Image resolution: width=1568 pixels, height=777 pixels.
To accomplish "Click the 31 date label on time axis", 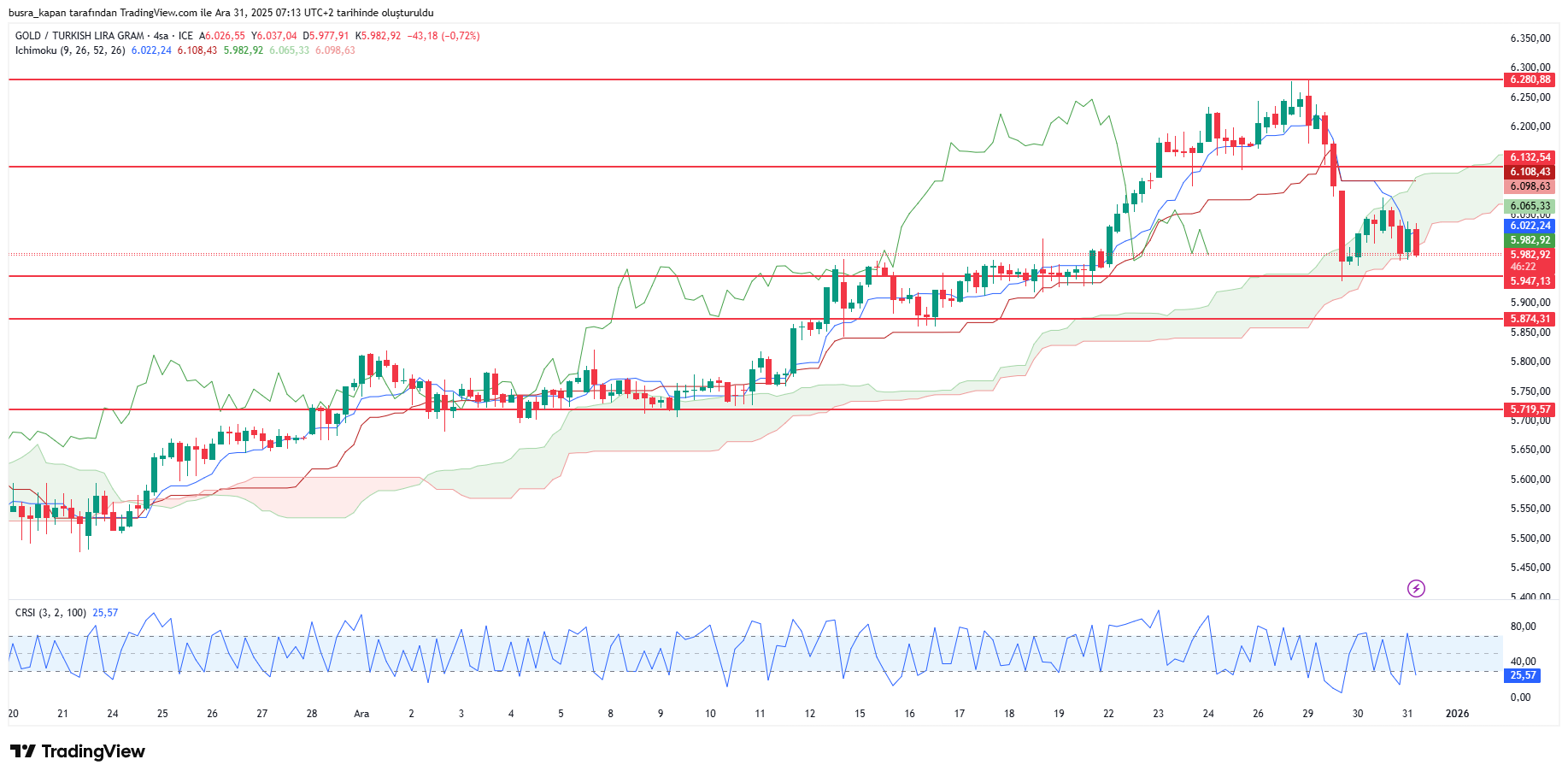I will 1407,714.
